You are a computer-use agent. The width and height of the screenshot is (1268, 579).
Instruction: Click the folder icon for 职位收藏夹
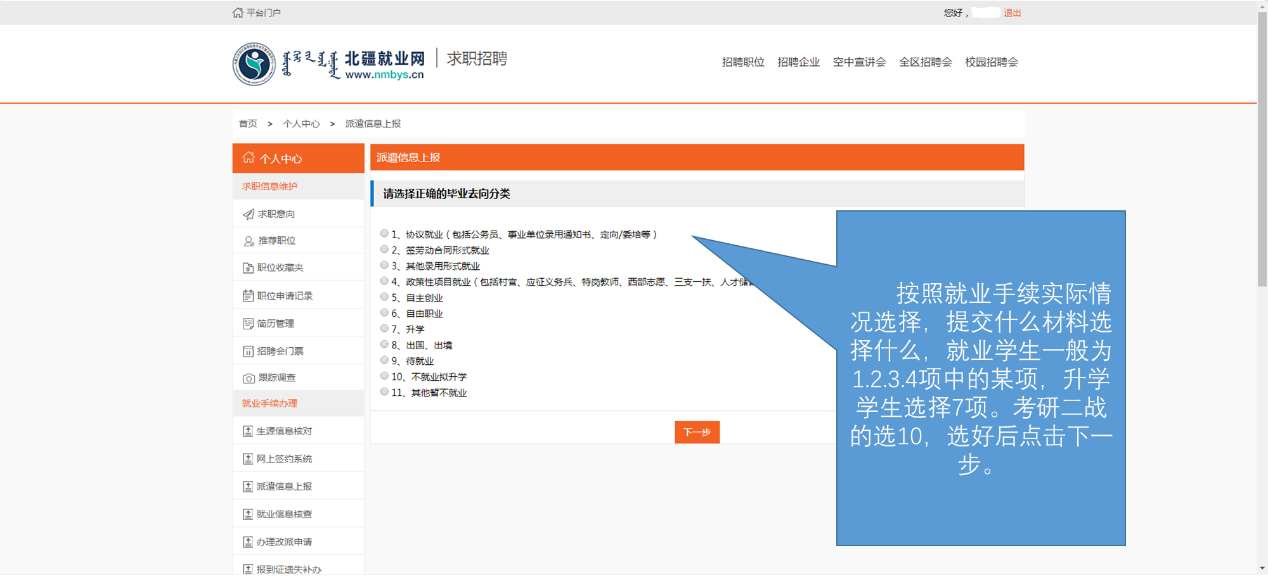coord(249,268)
